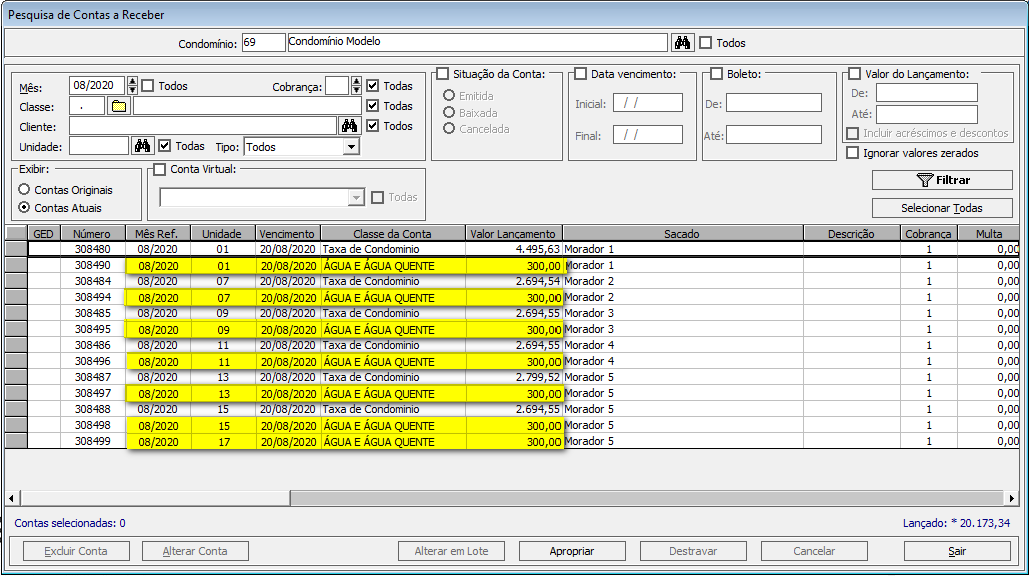The image size is (1029, 576).
Task: Enable Conta Virtual checkbox
Action: pos(159,169)
